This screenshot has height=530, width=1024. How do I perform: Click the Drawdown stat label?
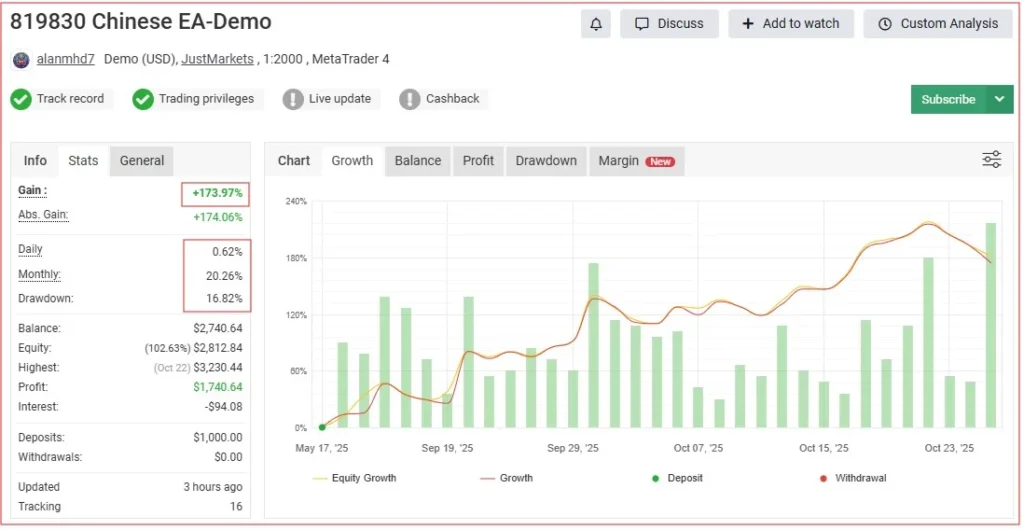point(46,298)
